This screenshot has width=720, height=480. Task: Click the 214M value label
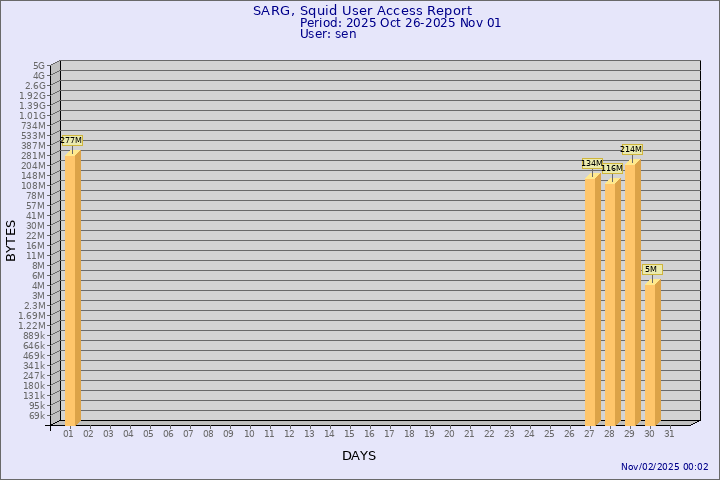631,150
